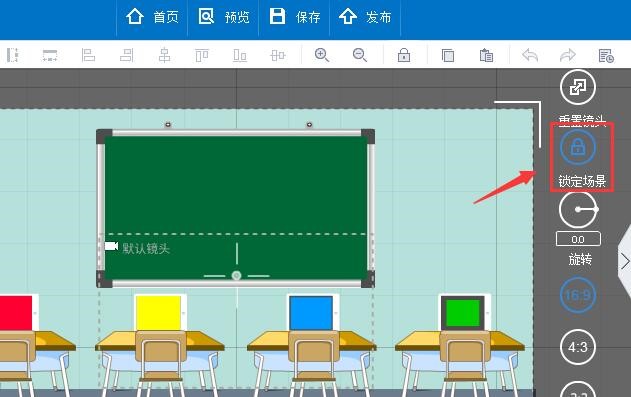Screen dimensions: 631x397
Task: Select the yellow laptop screen
Action: coord(159,313)
